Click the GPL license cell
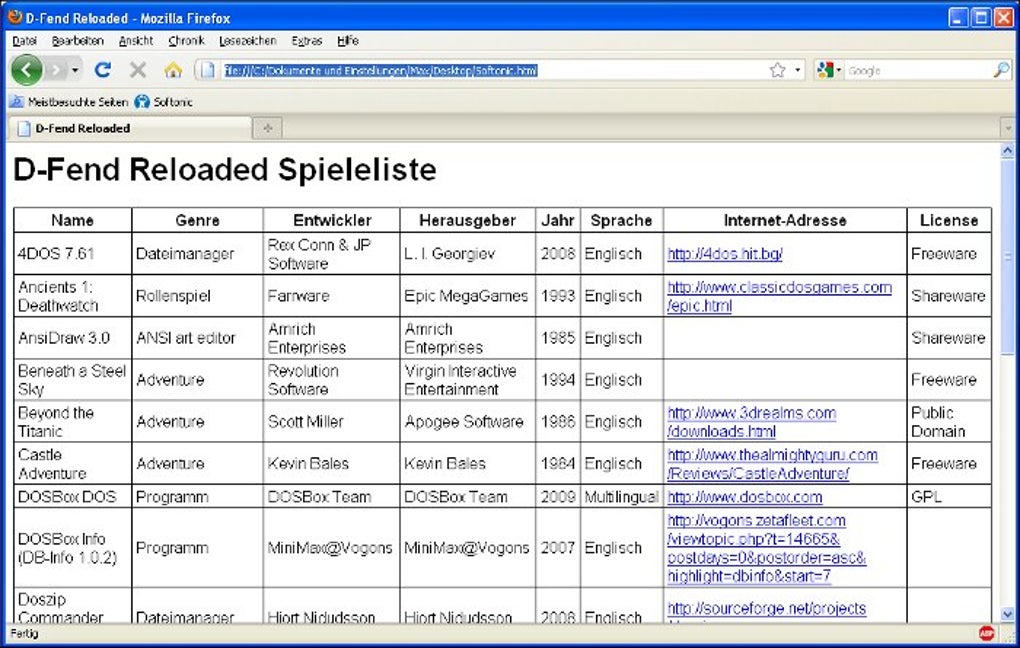1020x648 pixels. click(949, 497)
